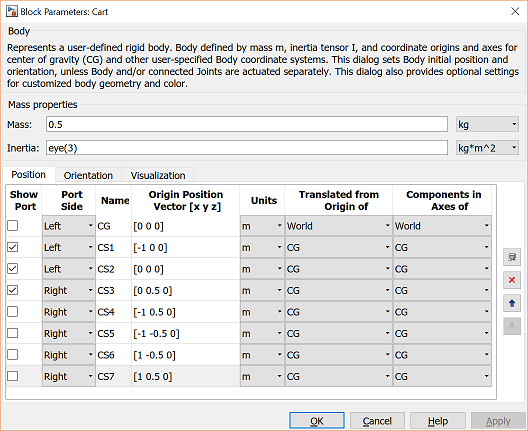Open the kg mass units dropdown
528x431 pixels.
[487, 125]
